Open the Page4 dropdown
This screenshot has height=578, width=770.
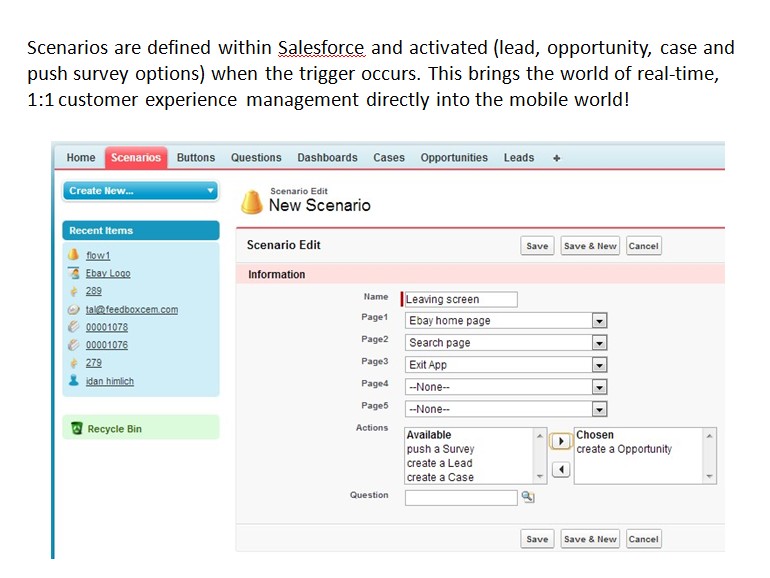coord(506,387)
